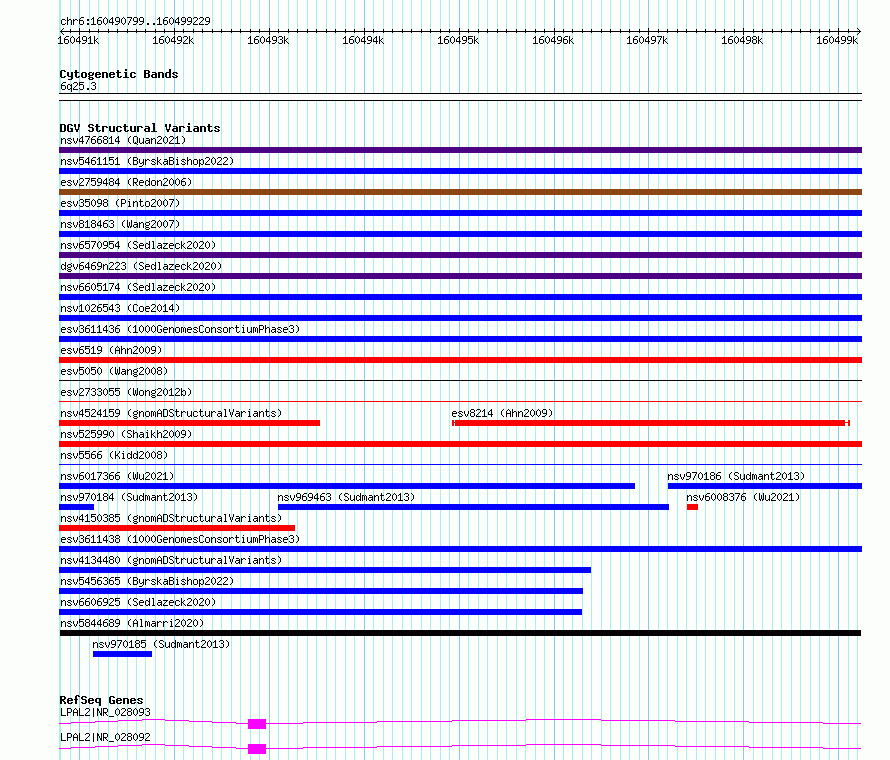
Task: Click the red nsv4150385 variant bar
Action: 177,528
